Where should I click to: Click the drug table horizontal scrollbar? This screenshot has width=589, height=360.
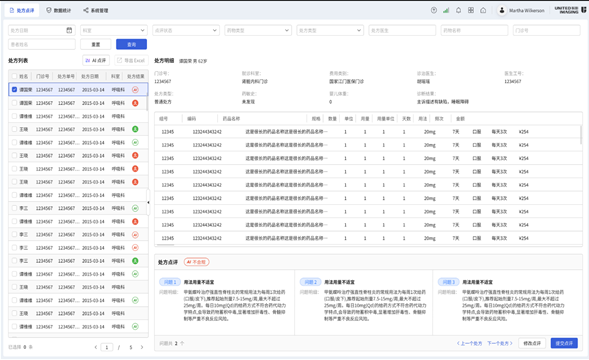click(x=165, y=245)
